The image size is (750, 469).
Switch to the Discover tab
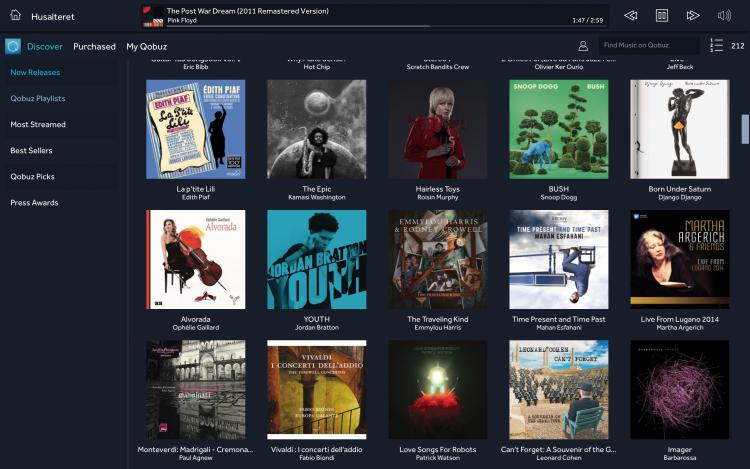click(x=44, y=46)
